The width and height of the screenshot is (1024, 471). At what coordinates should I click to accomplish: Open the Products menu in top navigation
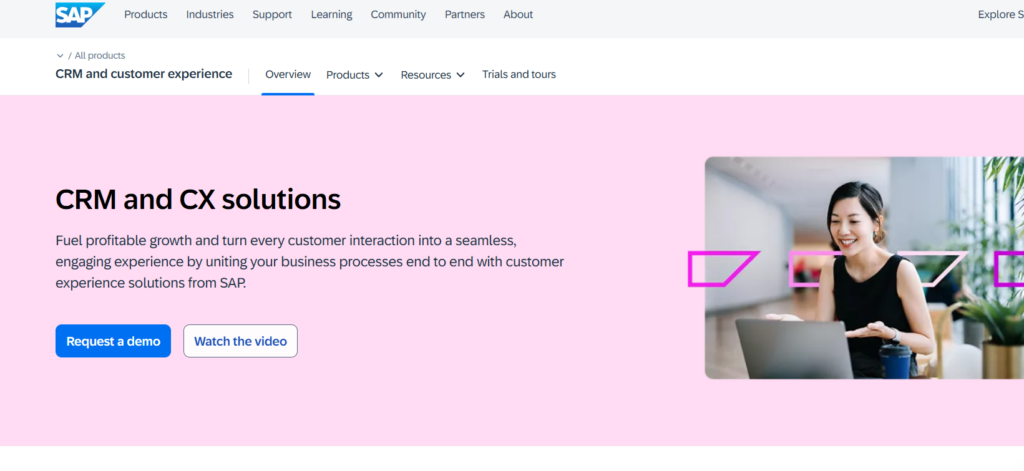(x=145, y=15)
